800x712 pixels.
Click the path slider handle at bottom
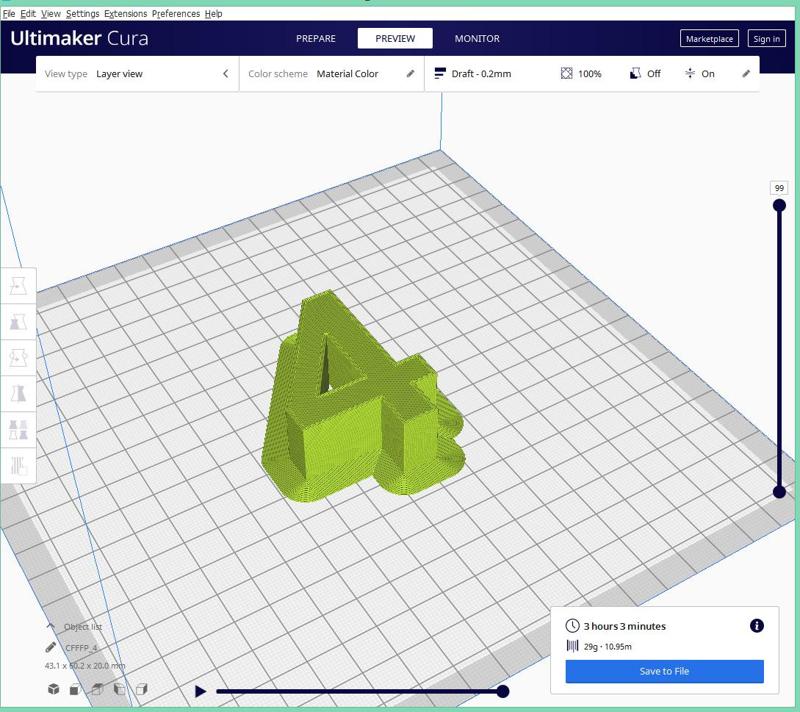click(503, 691)
